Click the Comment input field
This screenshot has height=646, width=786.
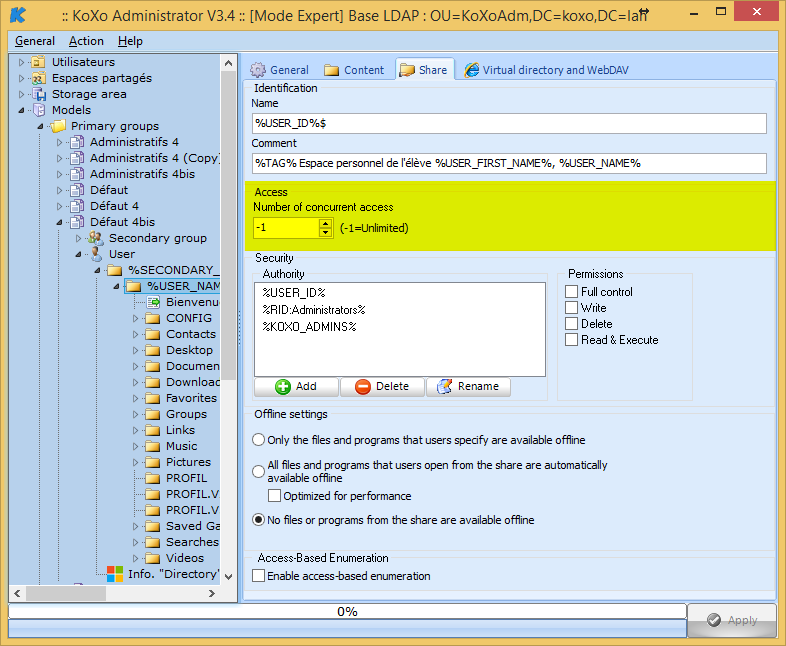click(x=509, y=163)
